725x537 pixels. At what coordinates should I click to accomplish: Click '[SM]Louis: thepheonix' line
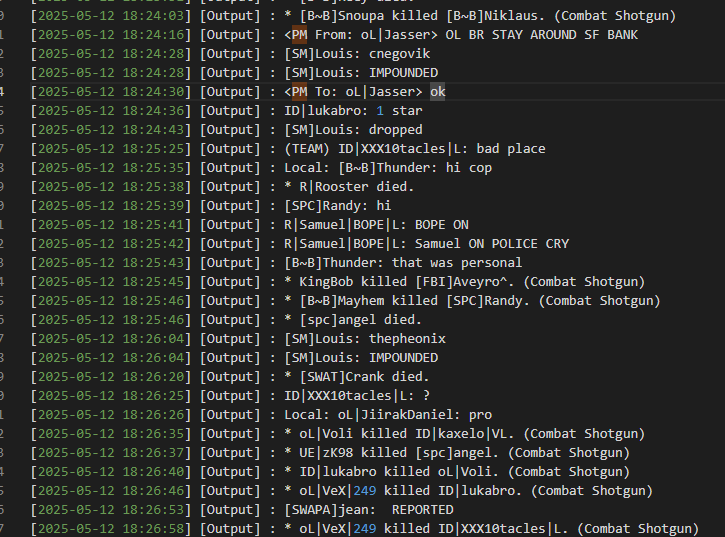tap(238, 338)
